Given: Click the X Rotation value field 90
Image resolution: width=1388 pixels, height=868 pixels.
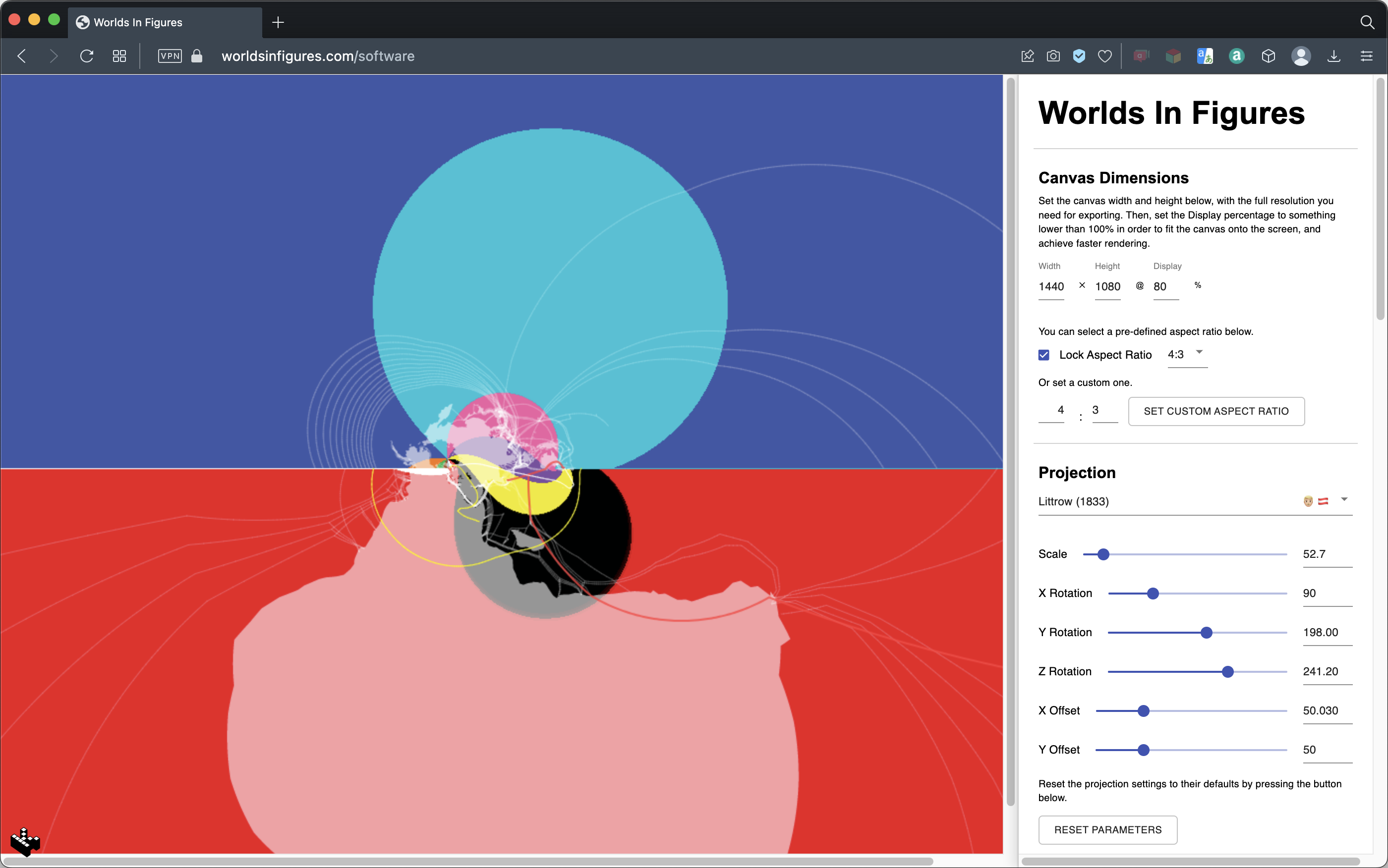Looking at the screenshot, I should (1328, 593).
